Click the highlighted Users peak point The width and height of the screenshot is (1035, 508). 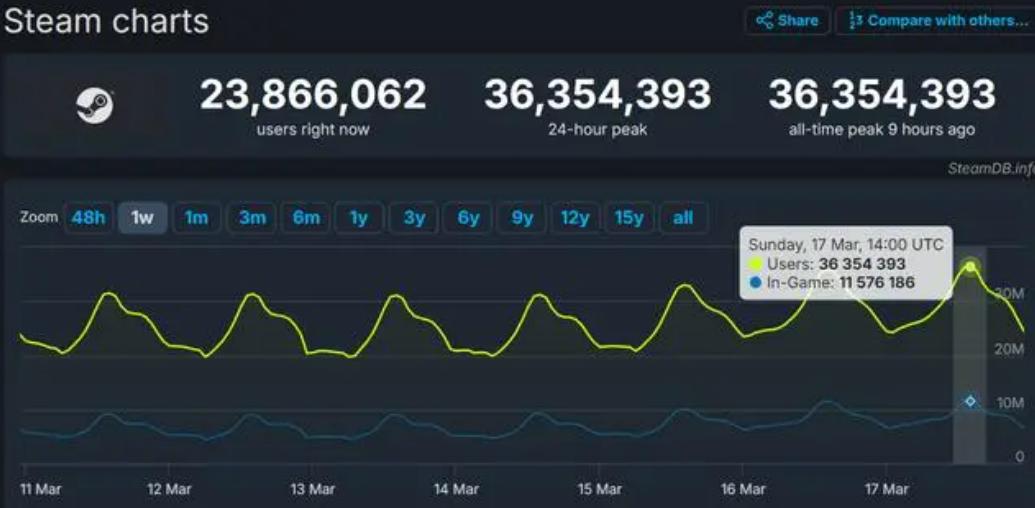[x=970, y=267]
